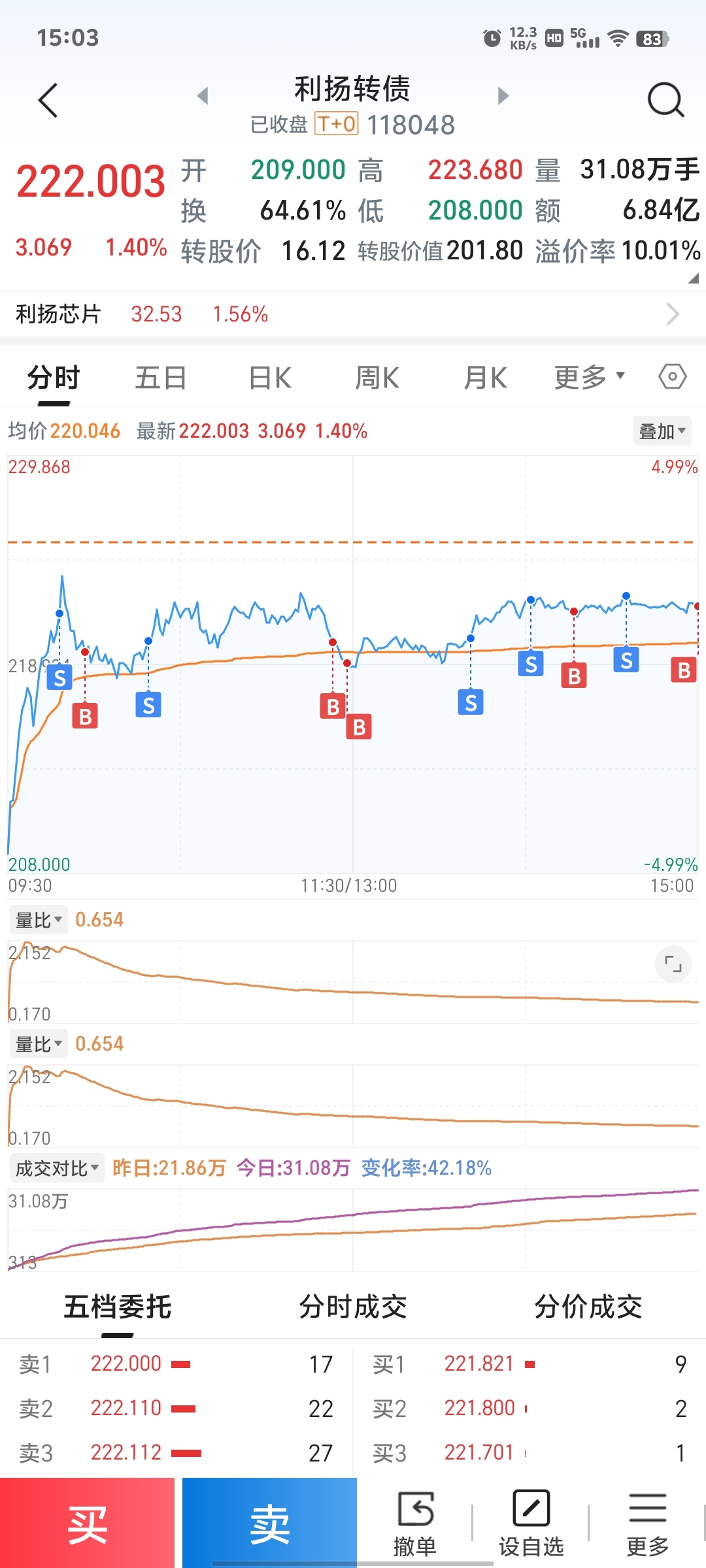Image resolution: width=706 pixels, height=1568 pixels.
Task: Expand the 更多 chart period dropdown
Action: tap(589, 377)
